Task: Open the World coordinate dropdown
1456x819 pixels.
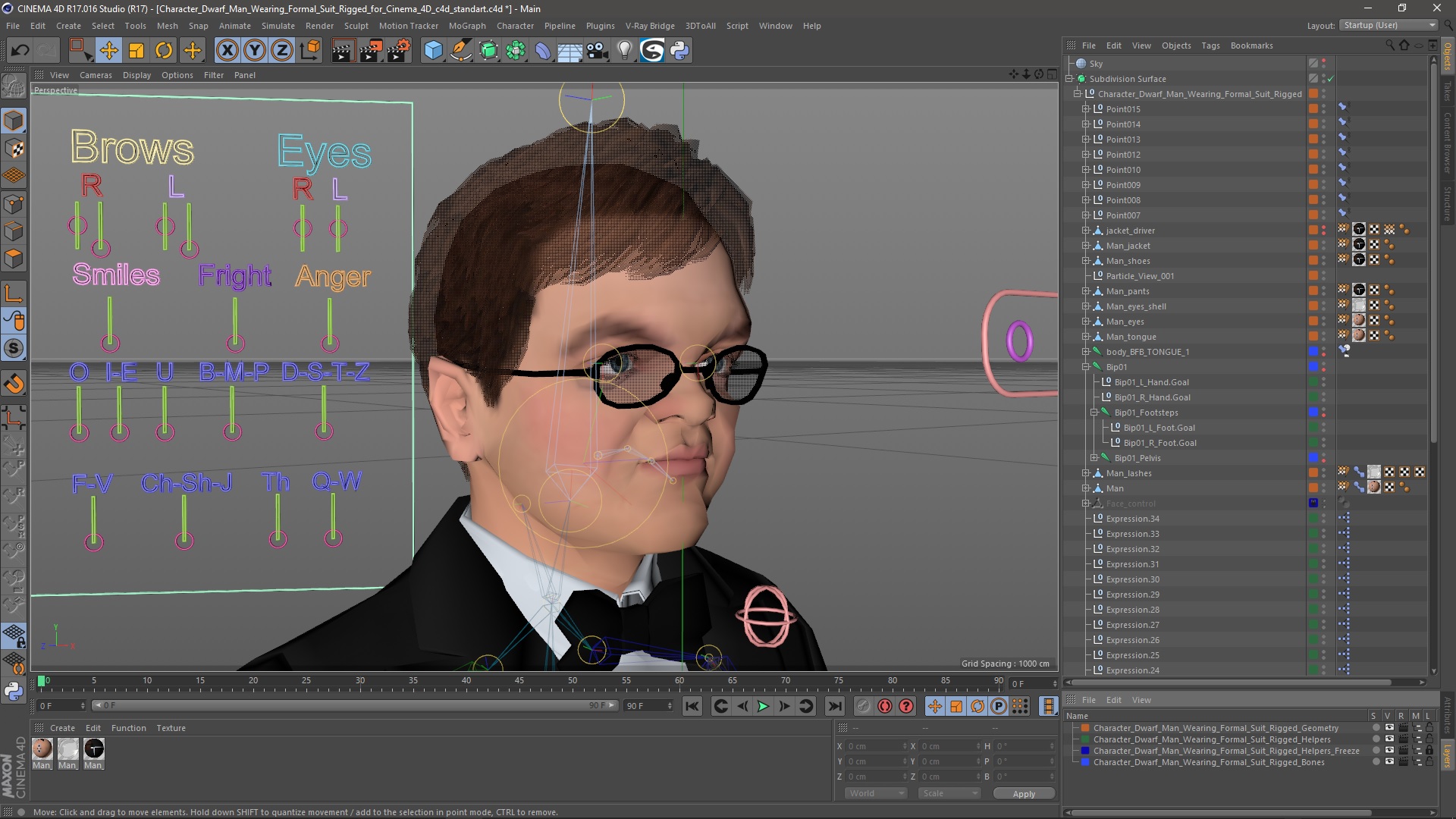Action: 875,793
